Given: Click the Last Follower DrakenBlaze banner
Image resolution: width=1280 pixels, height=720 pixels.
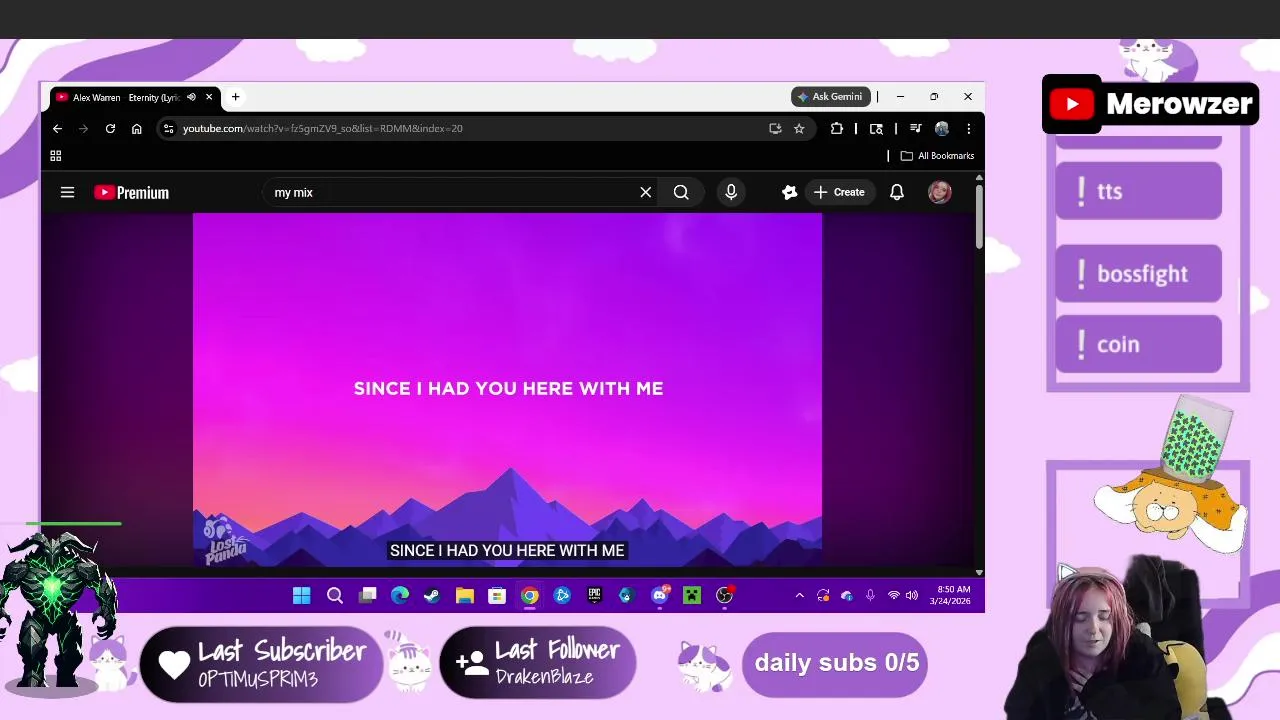Looking at the screenshot, I should point(538,663).
